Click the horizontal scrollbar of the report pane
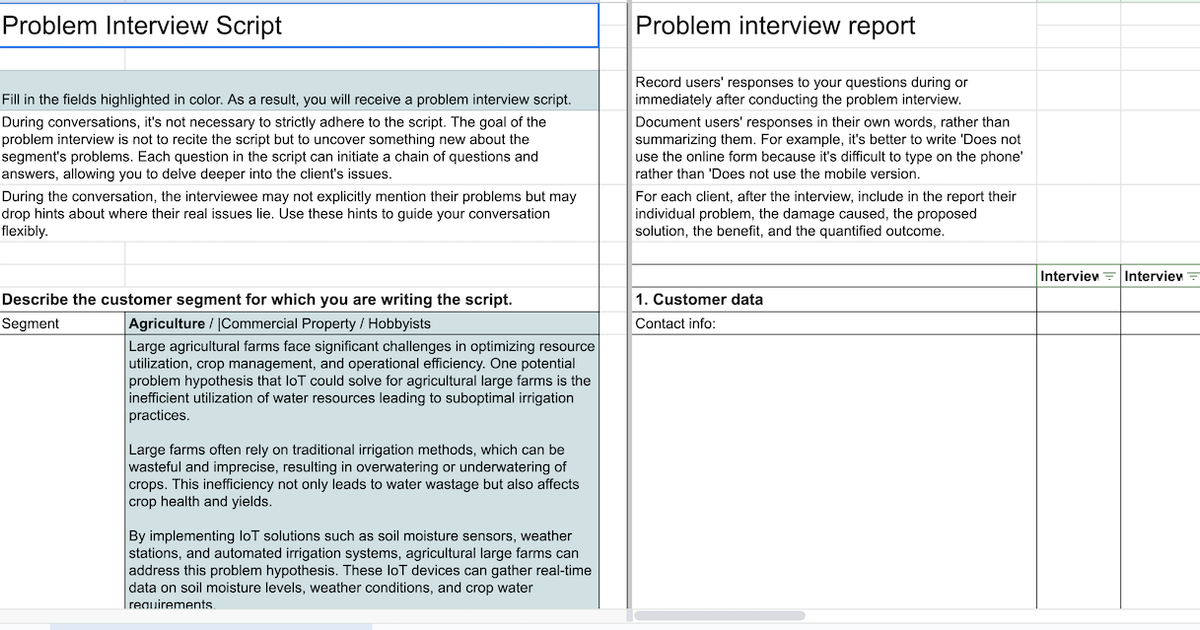This screenshot has height=630, width=1200. [x=720, y=614]
